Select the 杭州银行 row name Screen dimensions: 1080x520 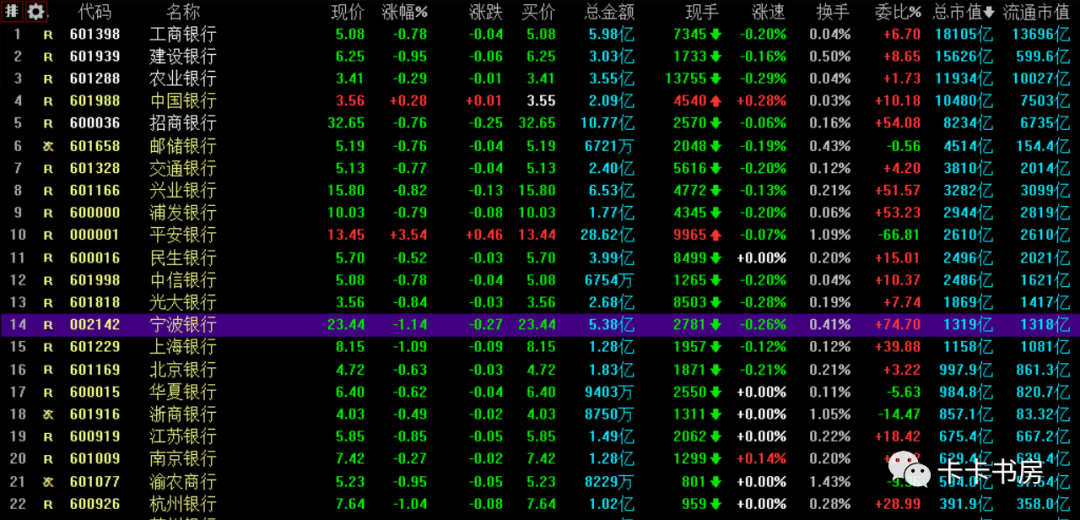(x=182, y=504)
